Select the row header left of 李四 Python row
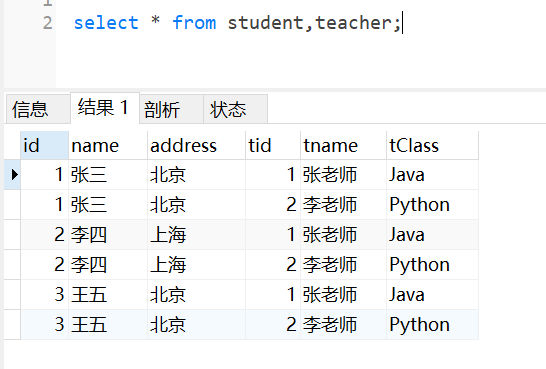This screenshot has height=369, width=546. click(x=13, y=265)
